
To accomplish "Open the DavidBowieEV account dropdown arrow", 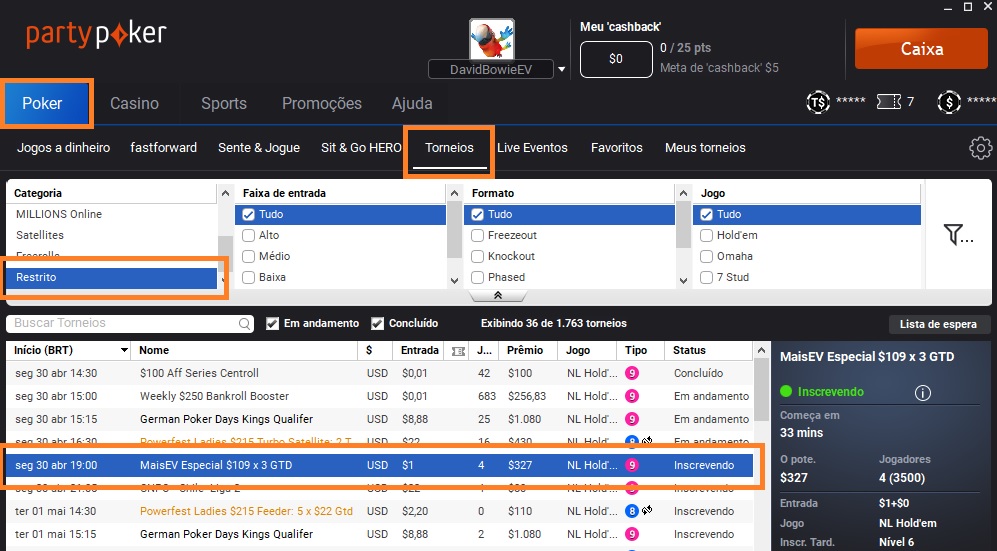I will (561, 69).
